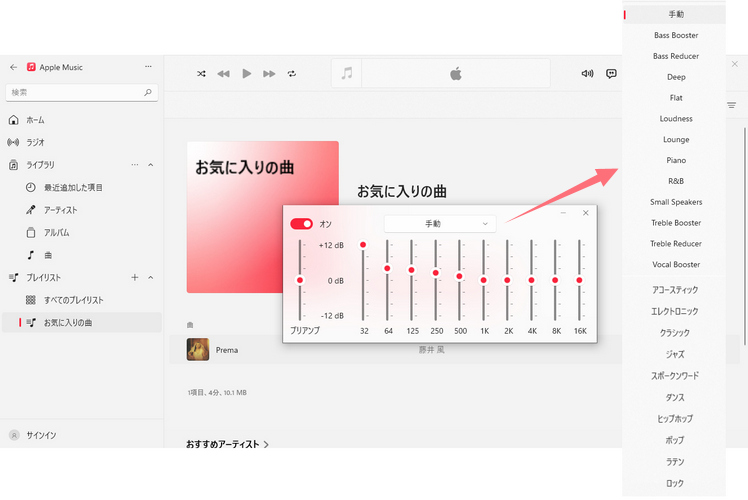Click the 250 Hz band slider handle
The width and height of the screenshot is (748, 500).
436,273
